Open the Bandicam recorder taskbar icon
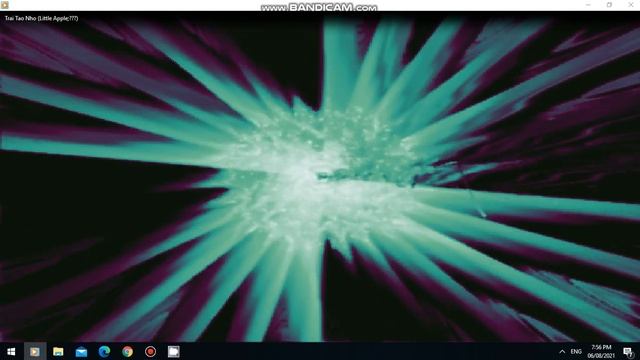This screenshot has height=360, width=640. tap(150, 351)
